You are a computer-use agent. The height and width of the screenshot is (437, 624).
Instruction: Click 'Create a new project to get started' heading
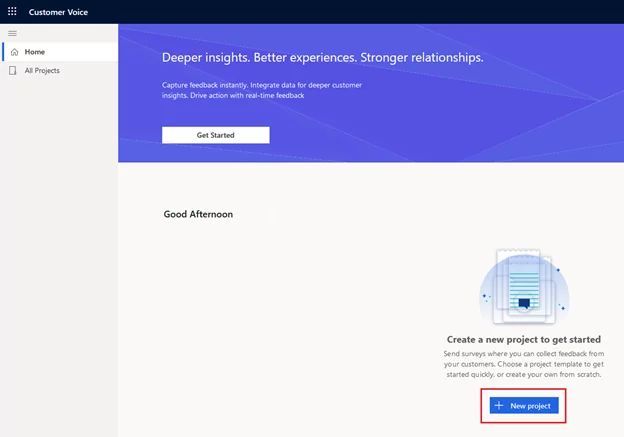pyautogui.click(x=524, y=339)
